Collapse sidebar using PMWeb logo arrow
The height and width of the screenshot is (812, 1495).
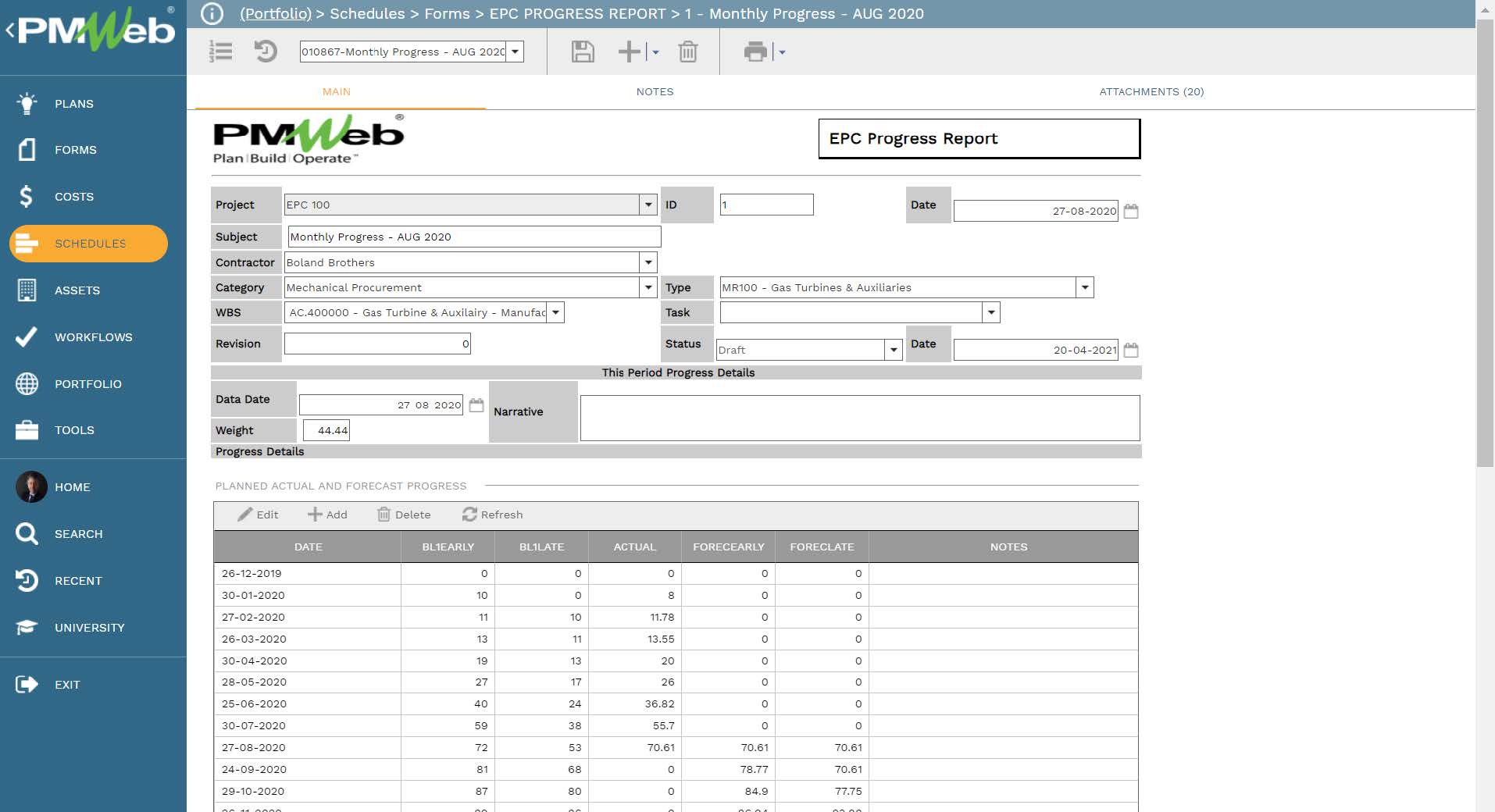point(10,31)
